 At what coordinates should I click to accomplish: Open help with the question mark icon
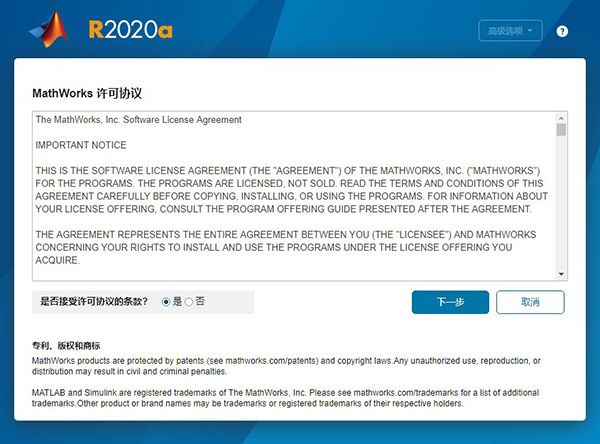(562, 31)
